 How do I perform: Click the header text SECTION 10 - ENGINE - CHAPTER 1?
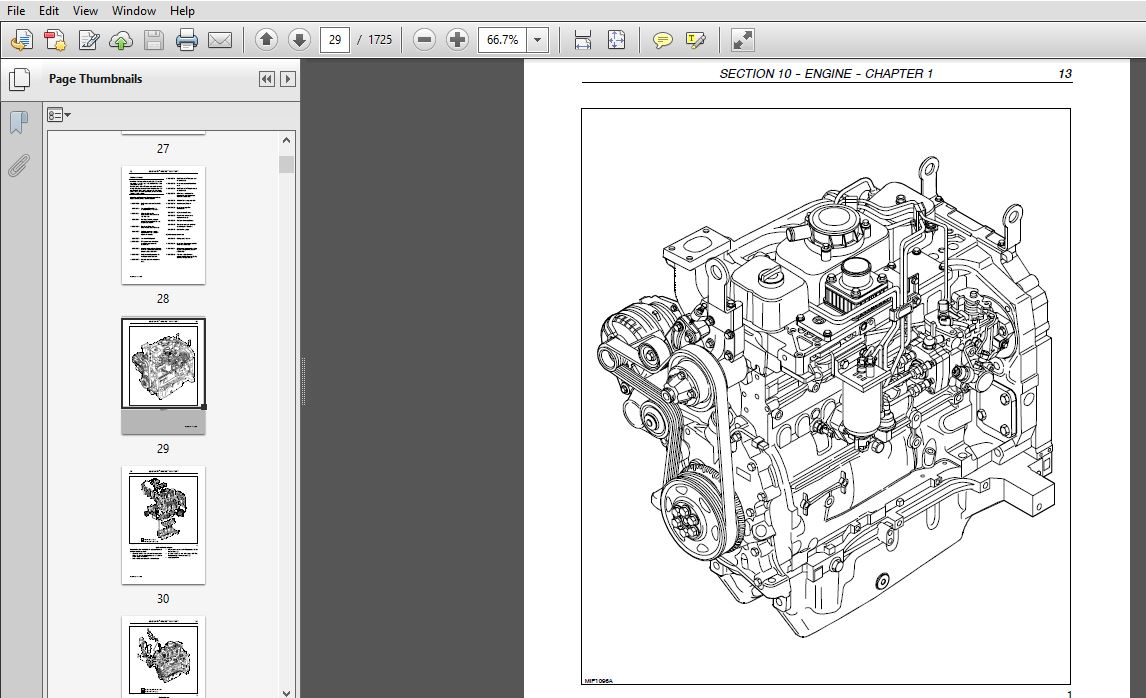pyautogui.click(x=826, y=74)
